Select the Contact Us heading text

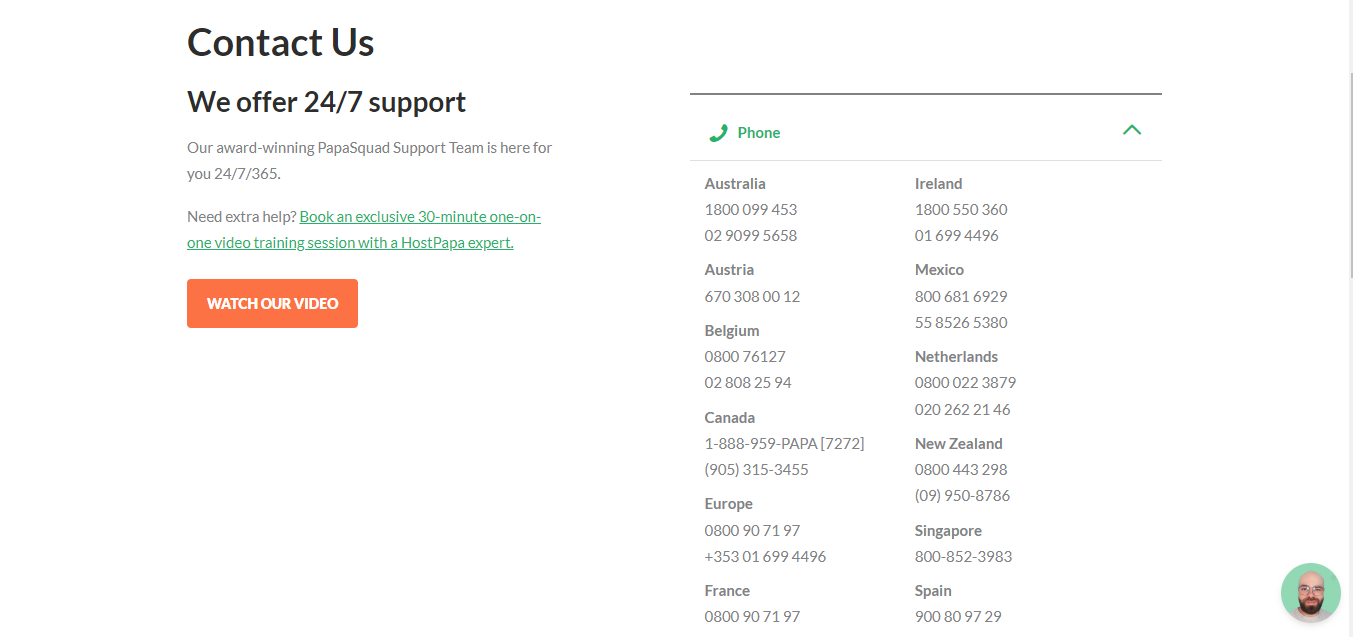(x=280, y=42)
